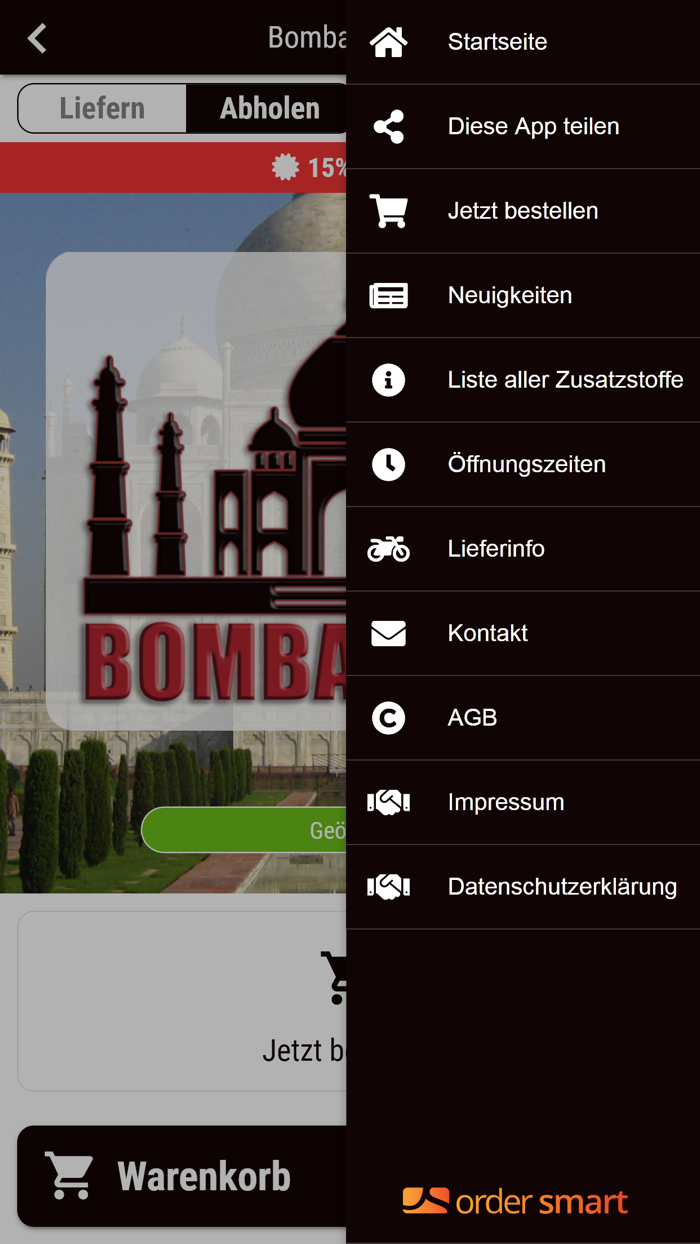Click the info circle icon

coord(388,380)
